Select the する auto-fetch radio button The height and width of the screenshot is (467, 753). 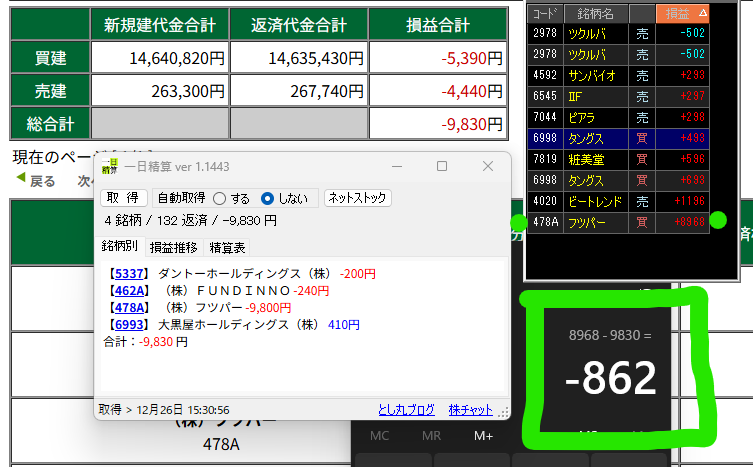click(x=219, y=198)
